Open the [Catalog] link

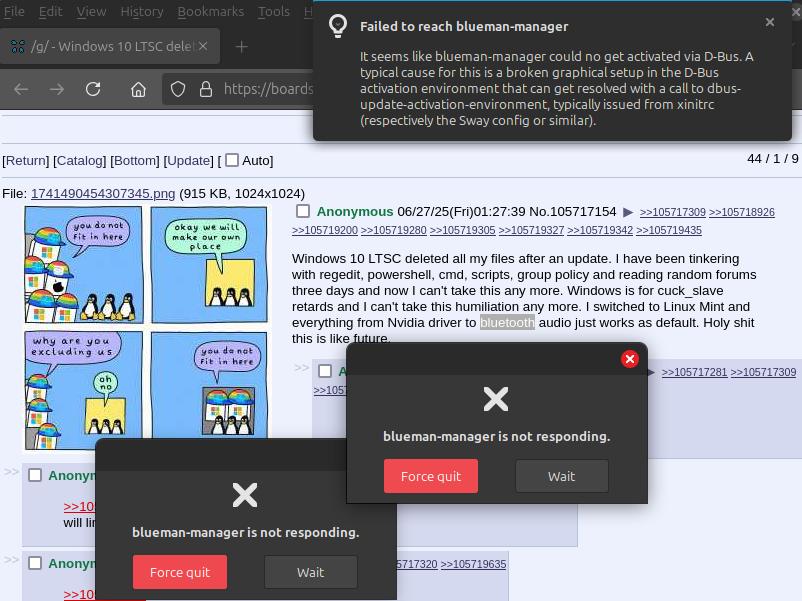coord(79,161)
